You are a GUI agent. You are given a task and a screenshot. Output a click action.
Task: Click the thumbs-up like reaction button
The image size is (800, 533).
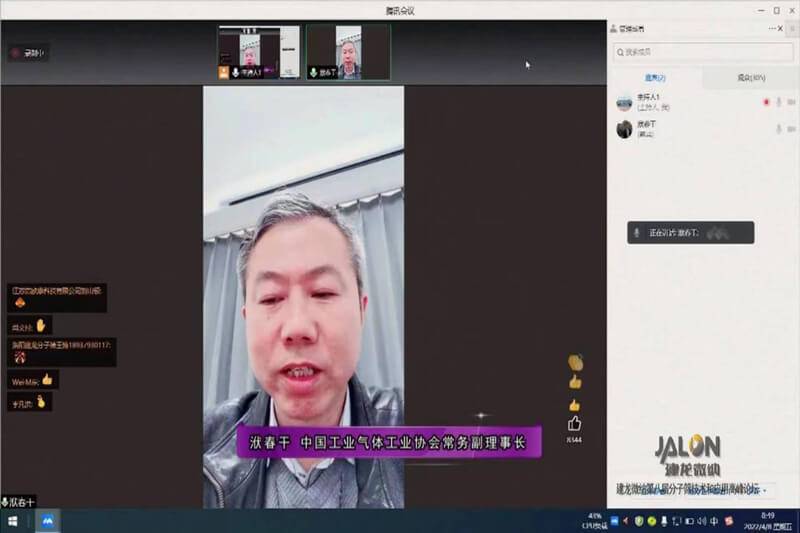tap(574, 423)
